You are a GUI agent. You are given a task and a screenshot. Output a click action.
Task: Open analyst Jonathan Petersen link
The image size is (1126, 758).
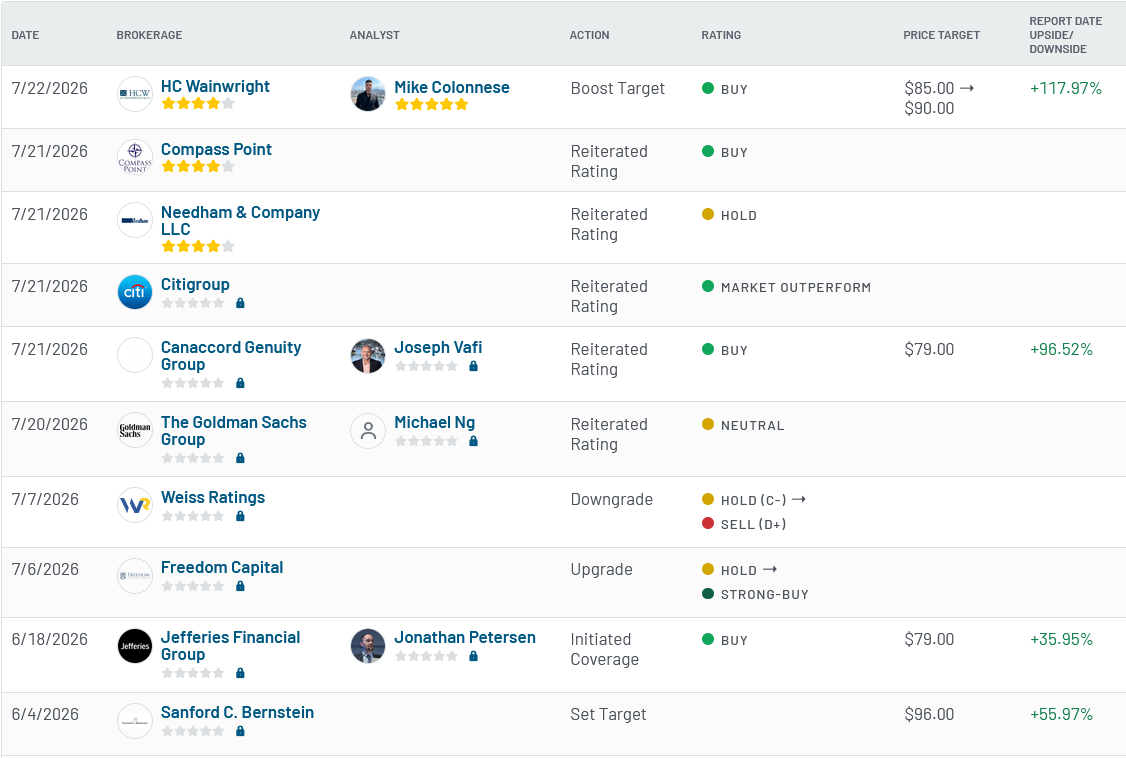[465, 637]
